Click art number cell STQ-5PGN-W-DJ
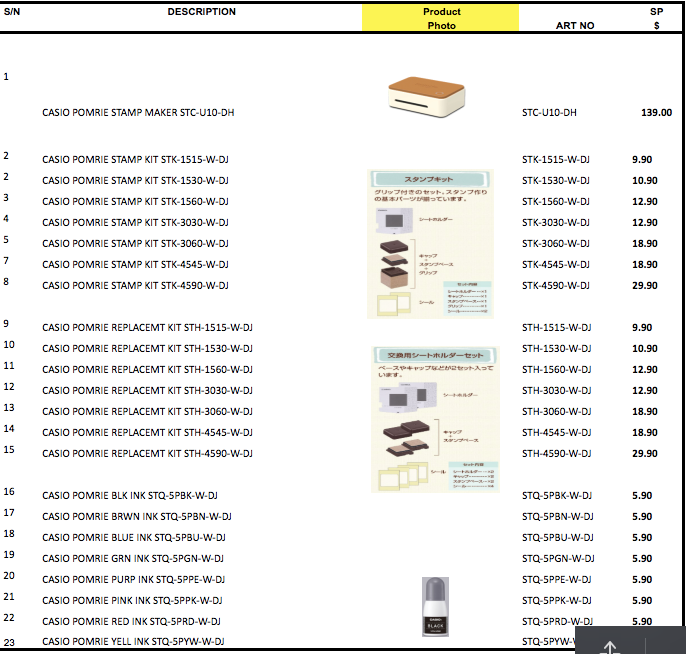 point(558,558)
